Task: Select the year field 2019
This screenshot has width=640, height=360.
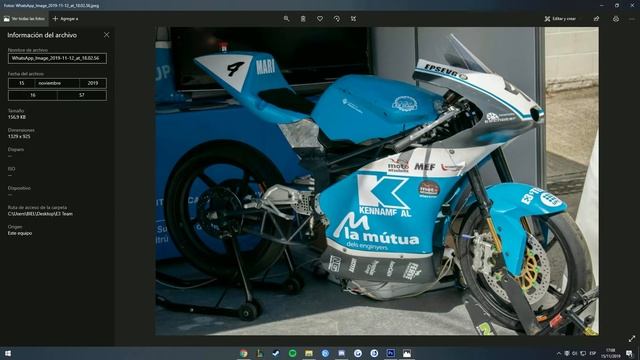Action: pyautogui.click(x=93, y=83)
